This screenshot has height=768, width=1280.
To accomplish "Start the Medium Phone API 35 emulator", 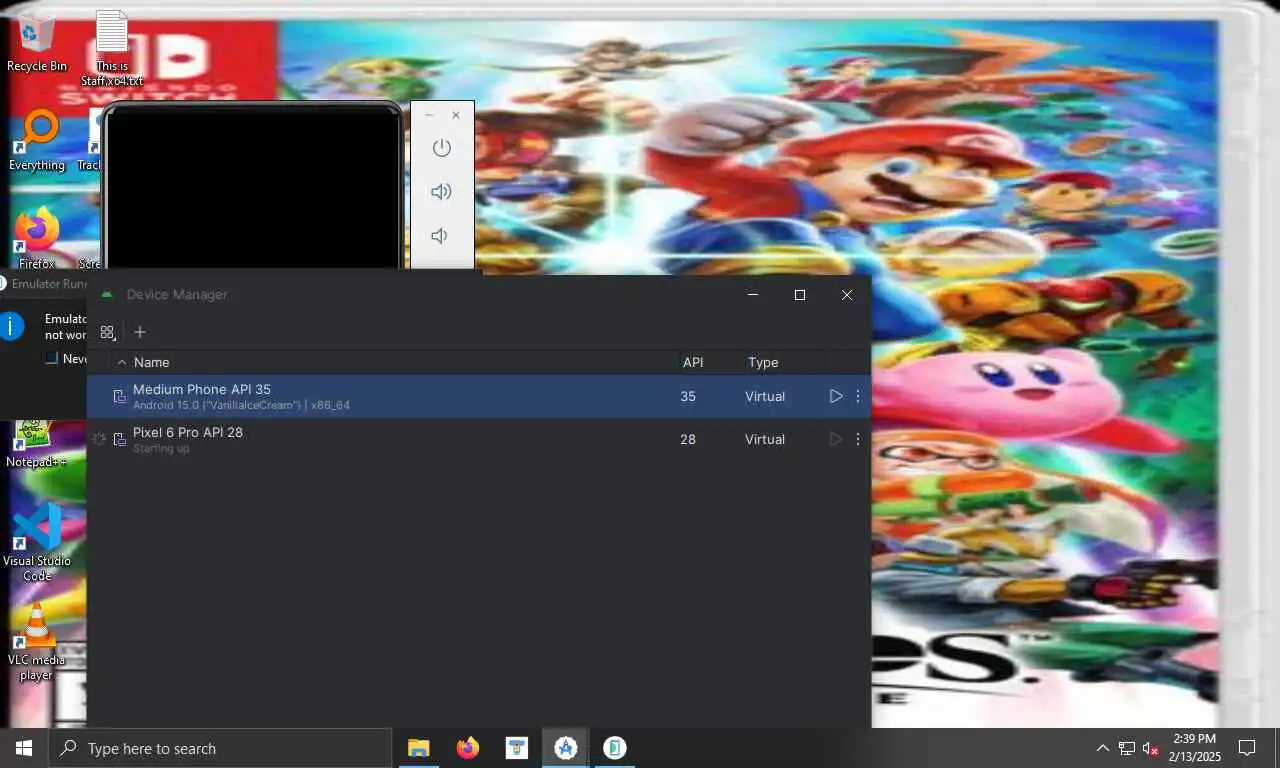I will click(836, 396).
